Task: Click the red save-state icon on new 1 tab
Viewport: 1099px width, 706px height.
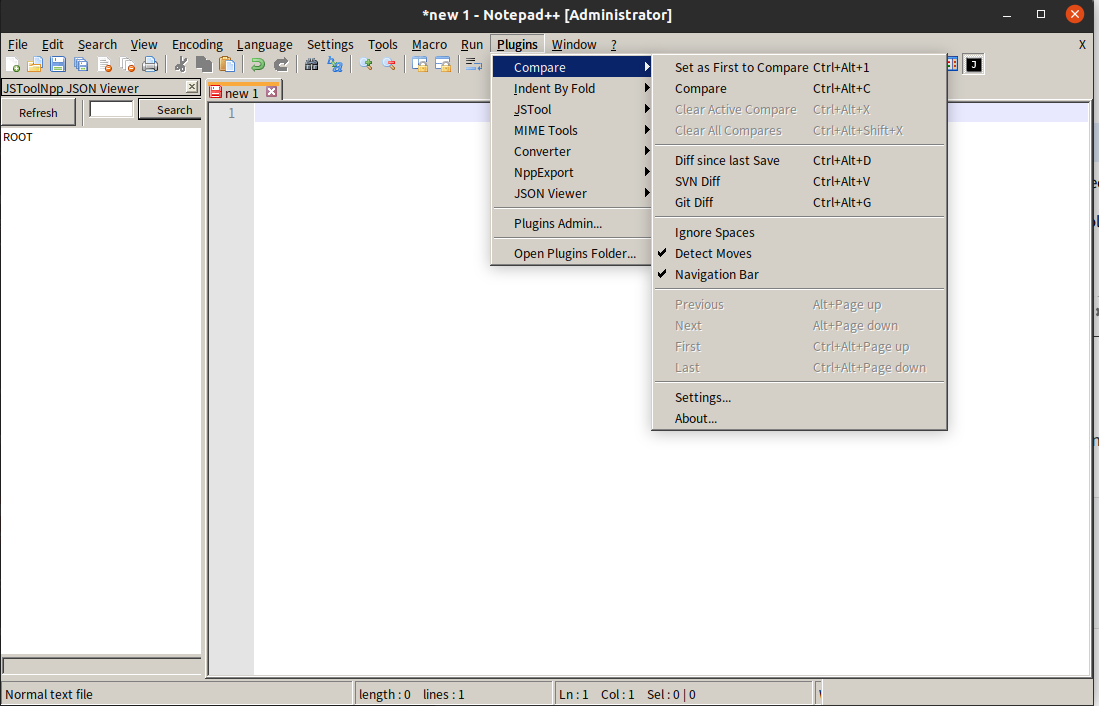Action: 216,93
